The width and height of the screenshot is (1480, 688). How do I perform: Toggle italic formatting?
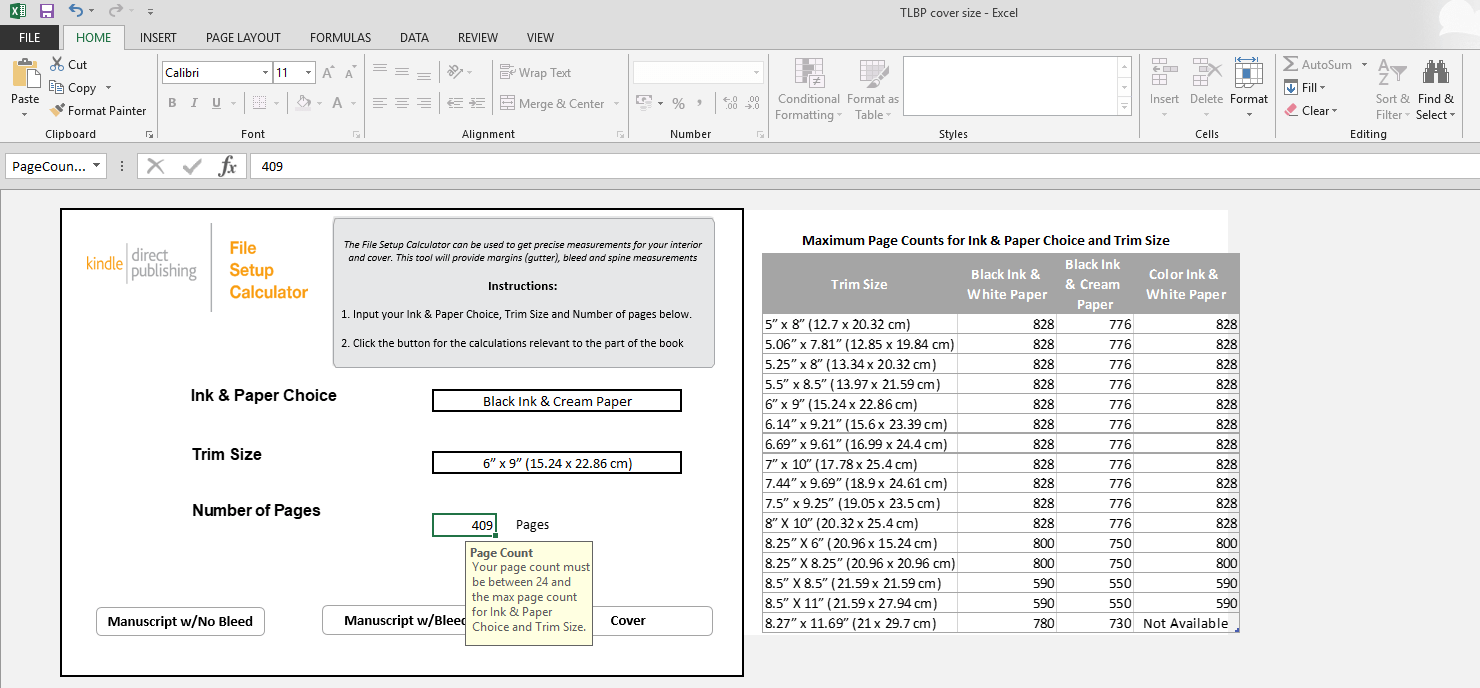pyautogui.click(x=195, y=103)
